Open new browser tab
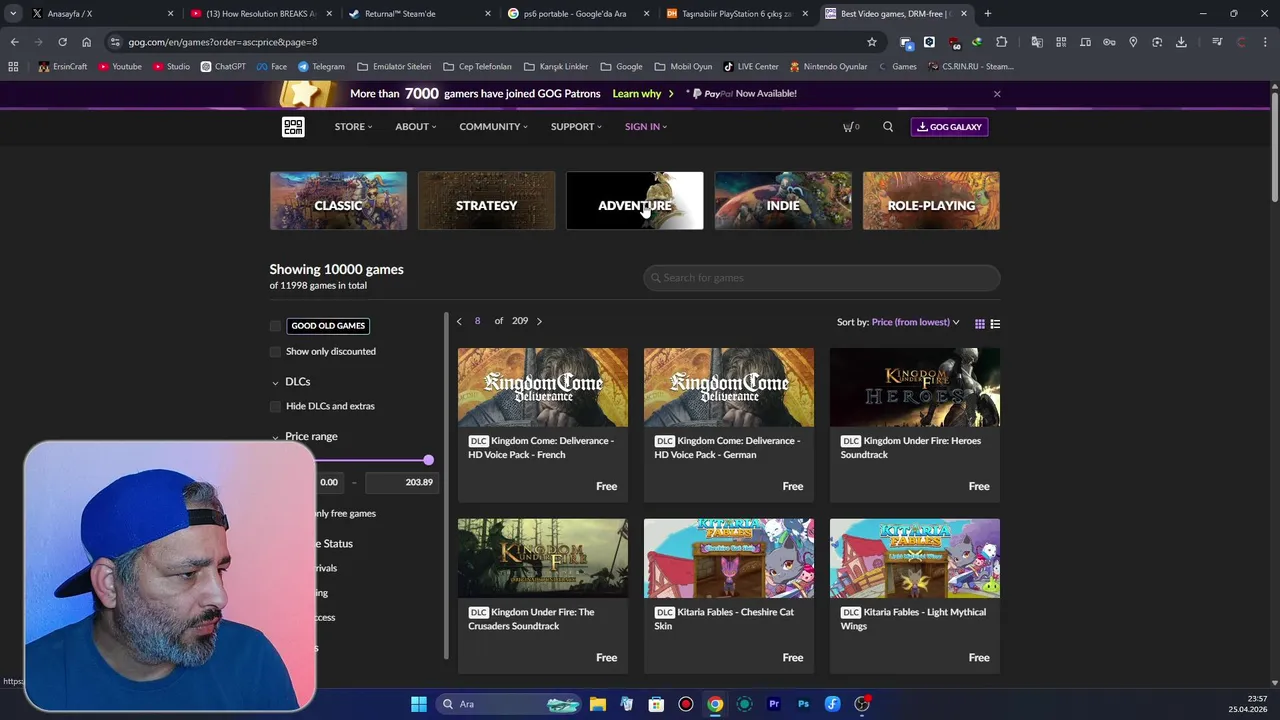Image resolution: width=1280 pixels, height=720 pixels. 987,14
